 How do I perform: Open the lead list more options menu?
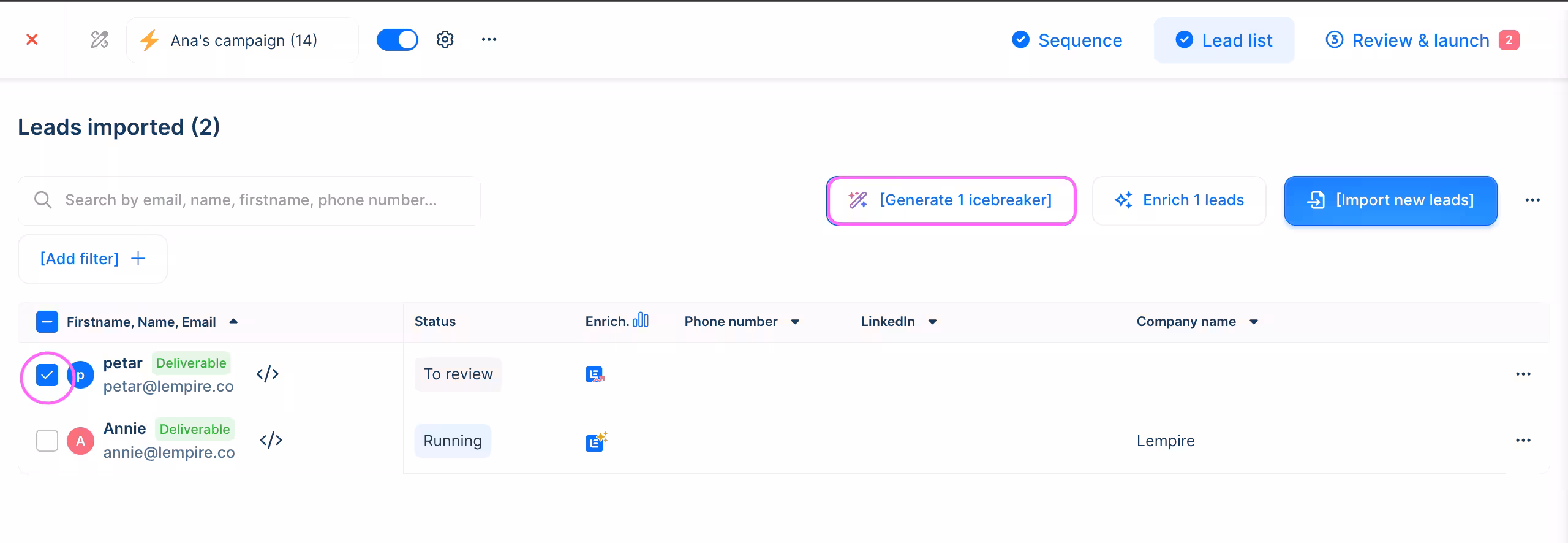[x=1532, y=200]
